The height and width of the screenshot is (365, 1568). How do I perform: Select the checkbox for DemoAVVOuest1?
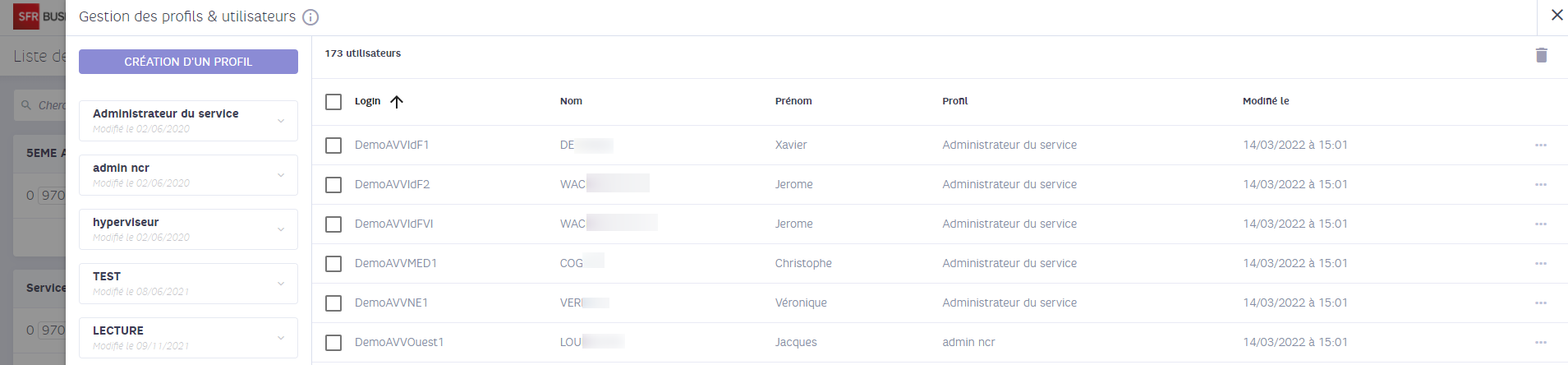pyautogui.click(x=333, y=343)
